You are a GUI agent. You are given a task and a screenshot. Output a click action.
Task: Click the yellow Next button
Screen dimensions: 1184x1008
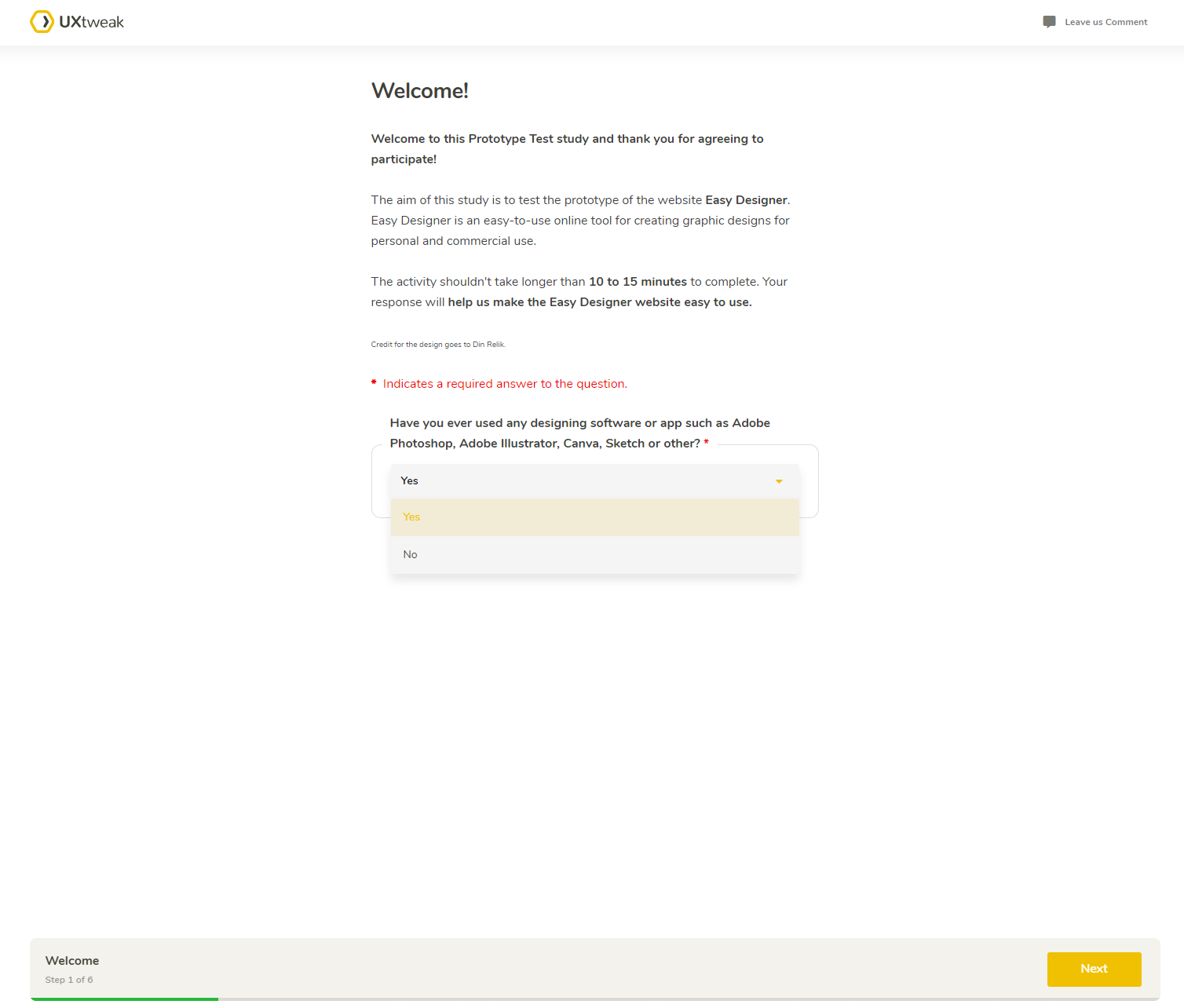pyautogui.click(x=1094, y=969)
